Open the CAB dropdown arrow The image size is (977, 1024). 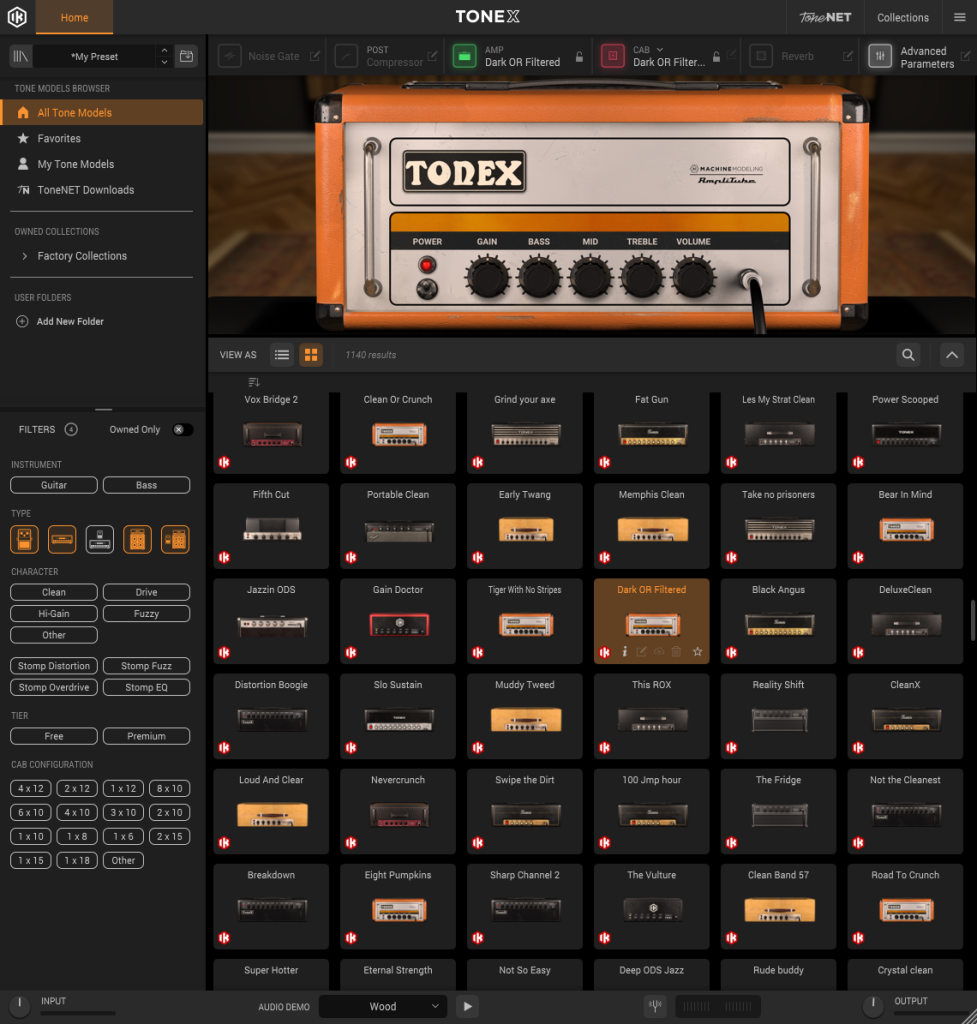tap(660, 50)
